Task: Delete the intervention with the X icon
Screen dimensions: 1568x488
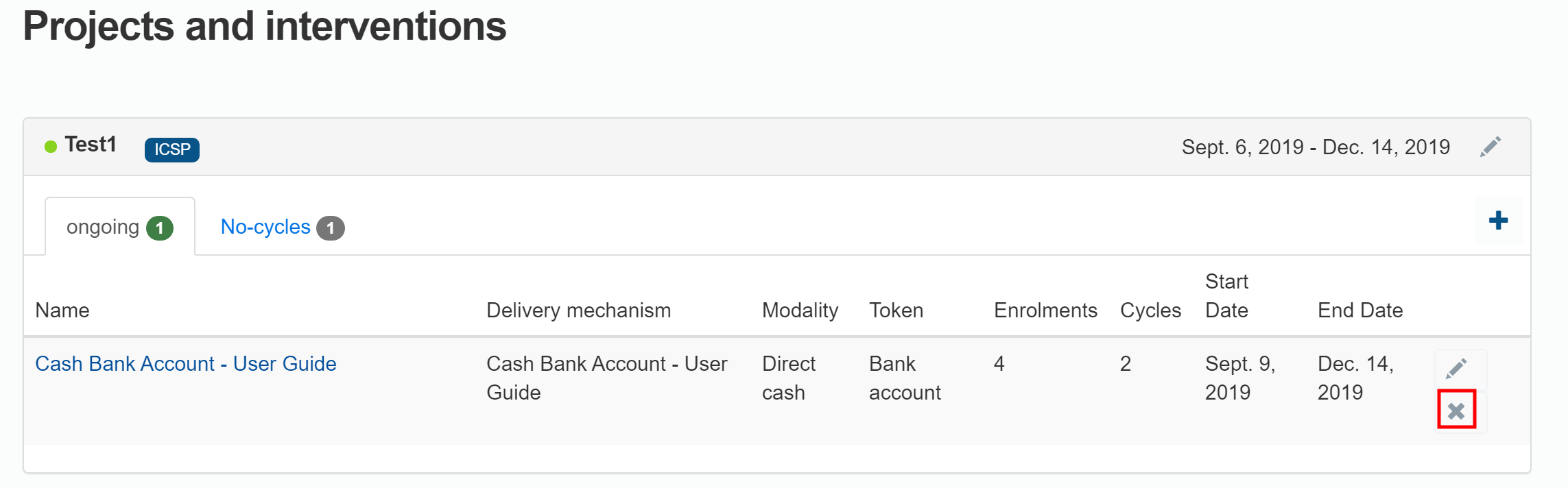Action: click(1456, 411)
